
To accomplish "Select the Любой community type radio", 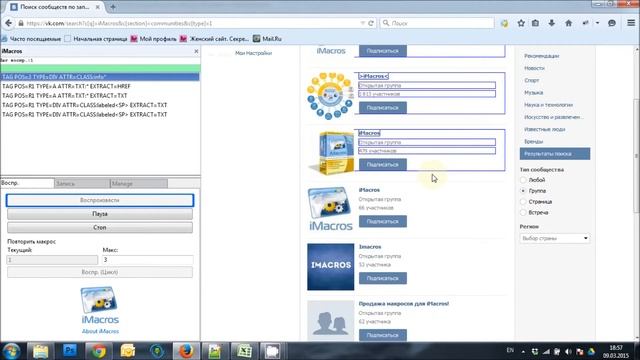I will [523, 180].
